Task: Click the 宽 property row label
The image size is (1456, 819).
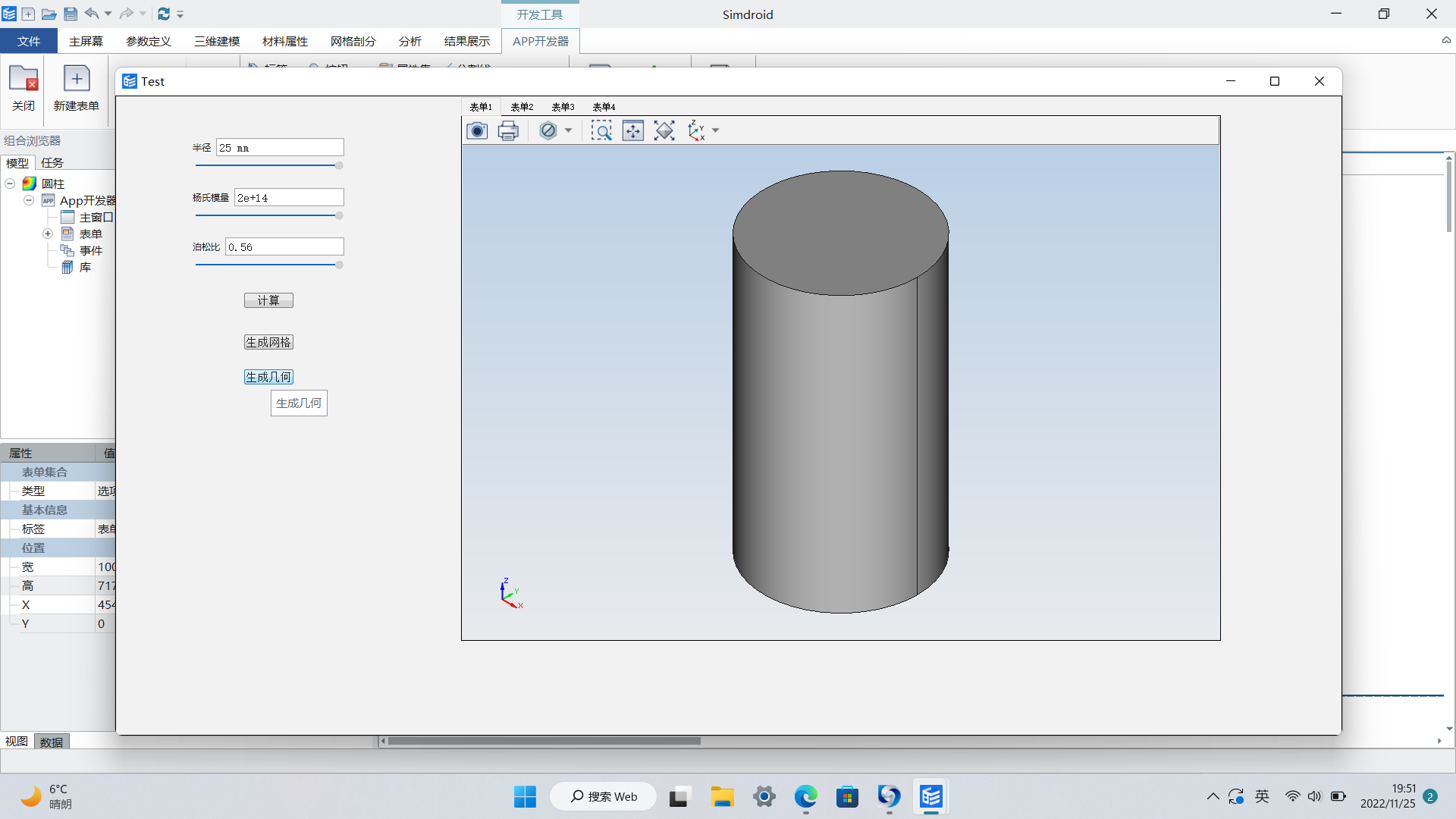Action: (28, 566)
